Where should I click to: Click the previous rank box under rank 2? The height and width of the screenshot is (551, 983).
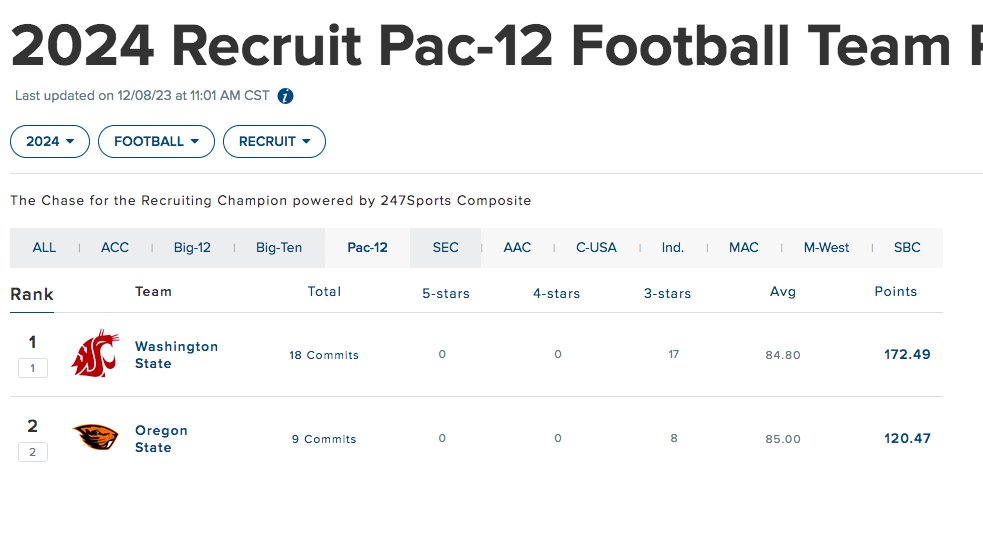(33, 452)
